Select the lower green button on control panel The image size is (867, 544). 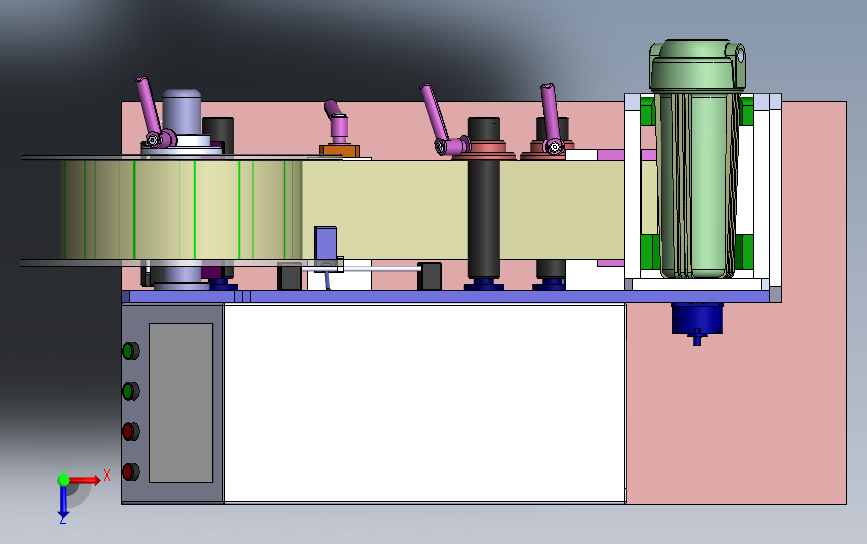coord(130,391)
